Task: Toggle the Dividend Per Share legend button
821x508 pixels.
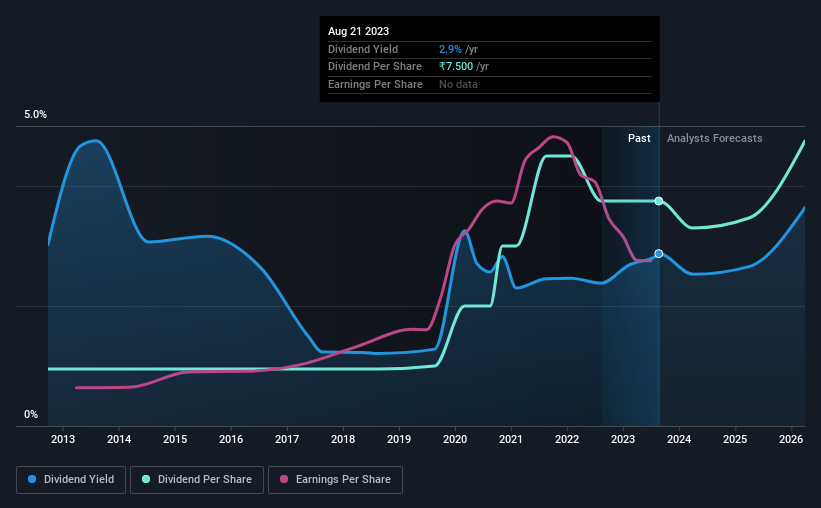Action: tap(197, 480)
